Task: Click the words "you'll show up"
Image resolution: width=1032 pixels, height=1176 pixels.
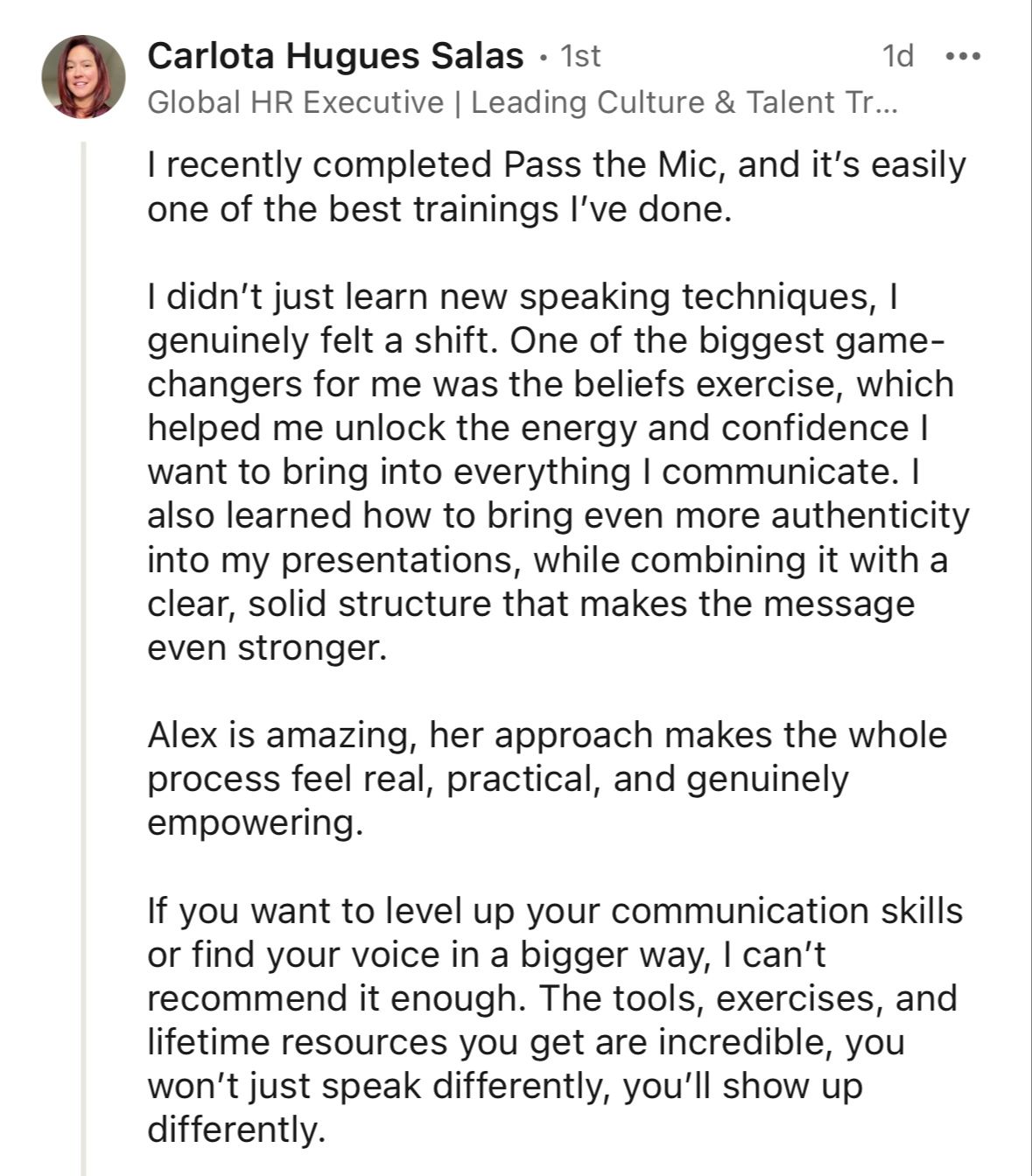Action: point(742,1087)
